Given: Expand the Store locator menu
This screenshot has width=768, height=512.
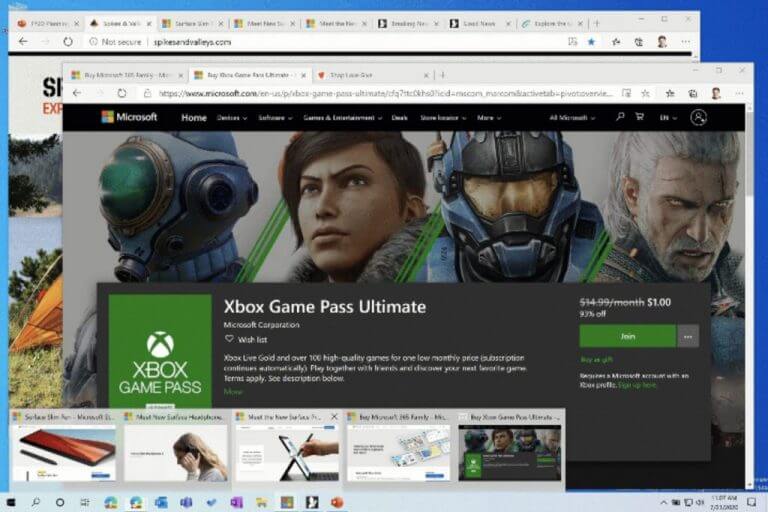Looking at the screenshot, I should (443, 118).
